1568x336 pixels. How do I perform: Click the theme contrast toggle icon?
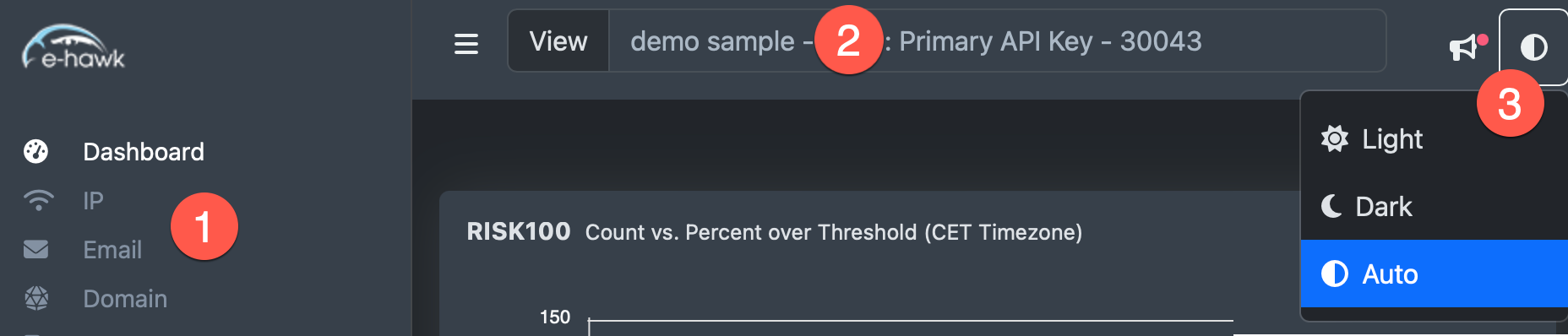pos(1533,47)
